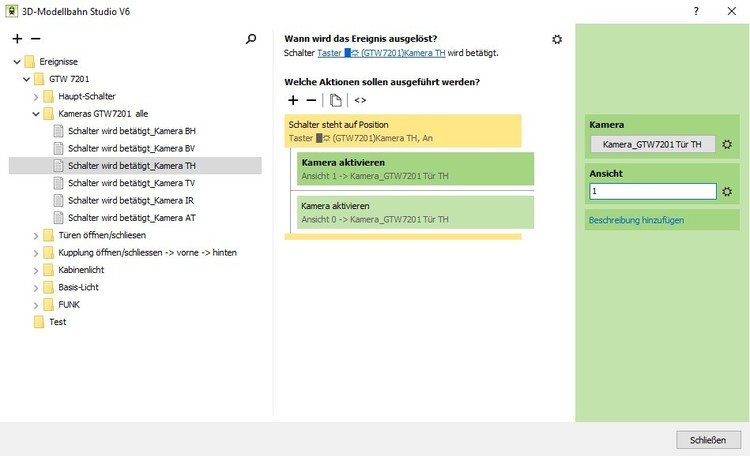
Task: Collapse the Kameras GTW7201 alle folder
Action: click(x=36, y=114)
